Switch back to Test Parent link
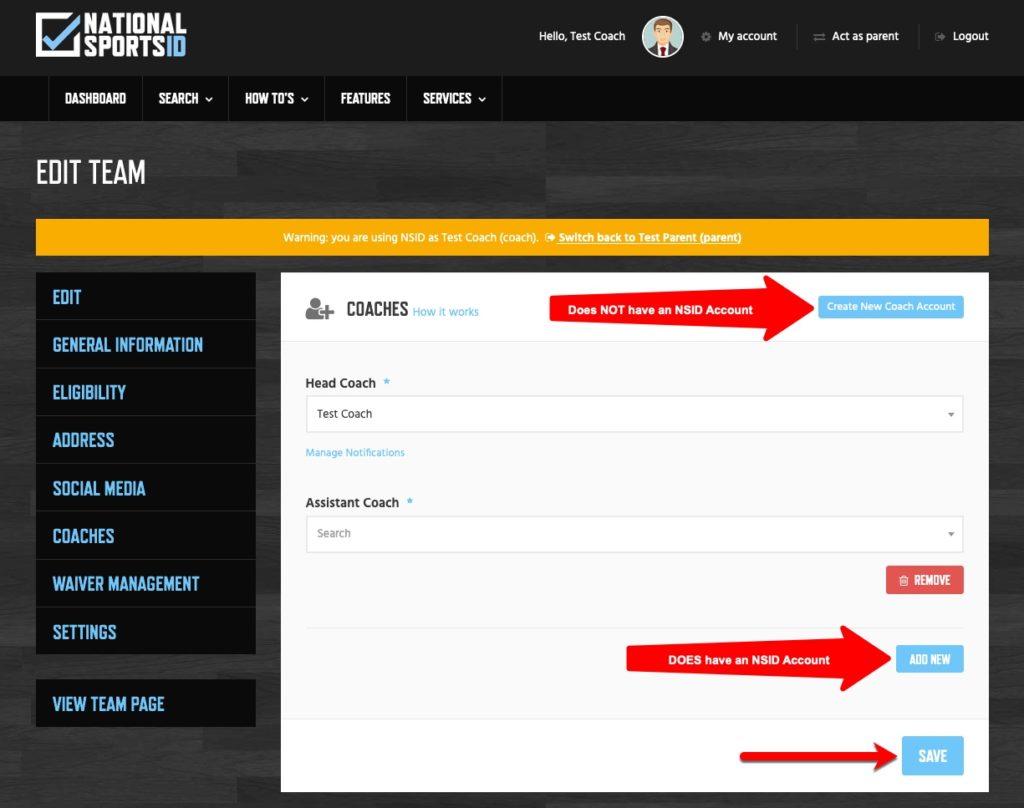 [649, 237]
